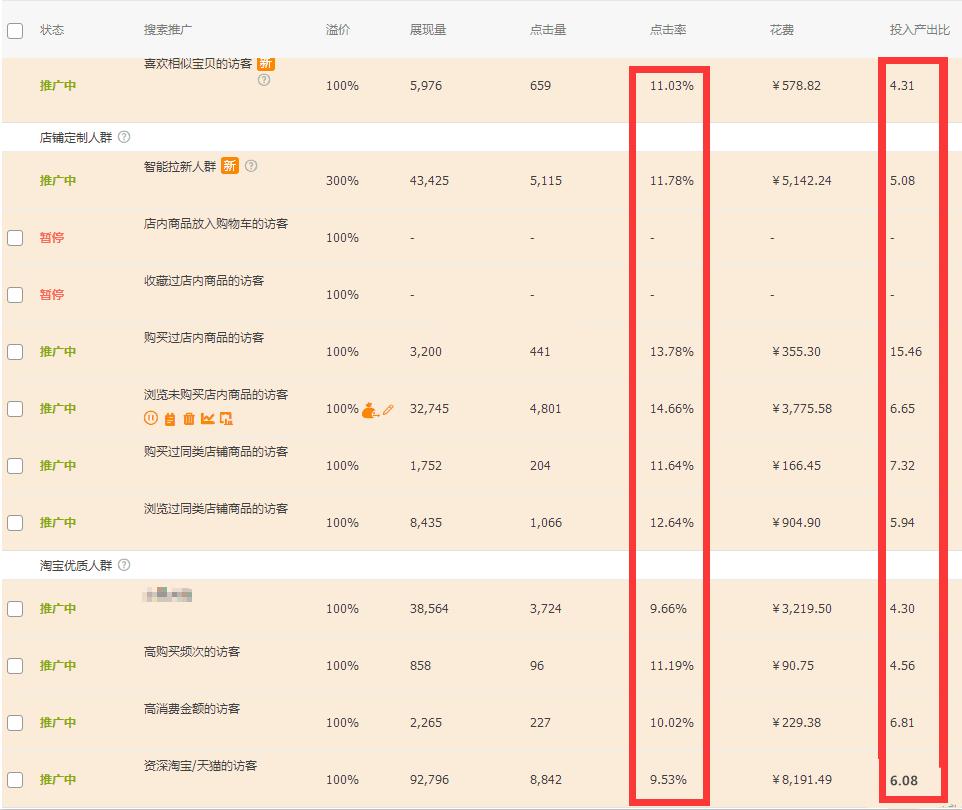Click the 新 badge beside 智能拉新人群
The image size is (962, 810).
coord(230,166)
